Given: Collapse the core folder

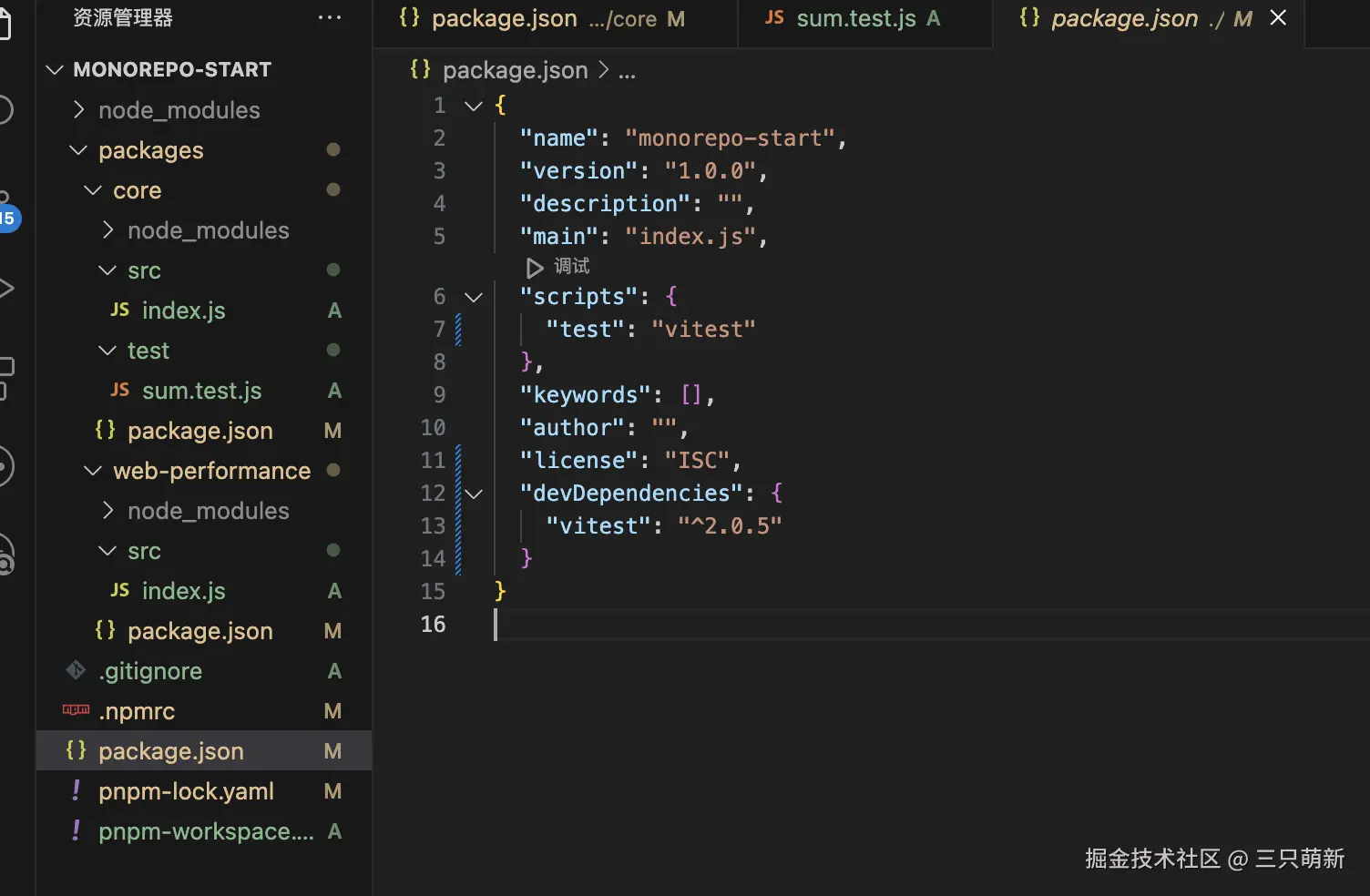Looking at the screenshot, I should click(93, 190).
